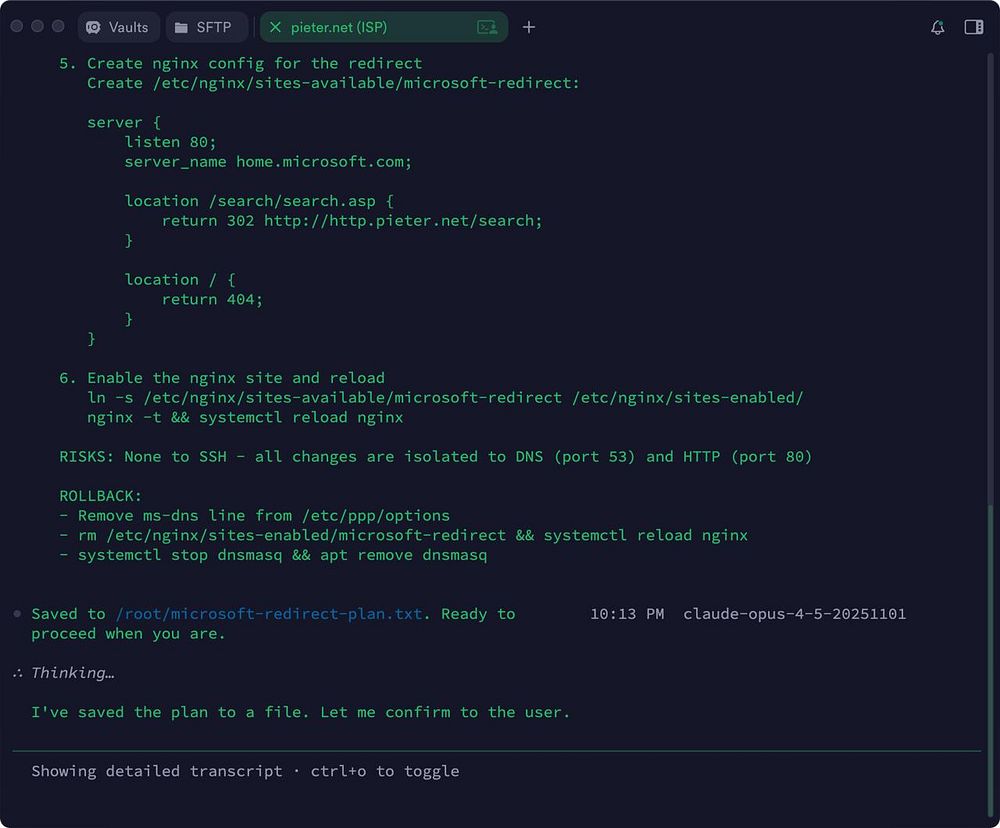This screenshot has width=1000, height=828.
Task: Click the 'claude-opus-4-5-20251101' model label
Action: [x=794, y=614]
